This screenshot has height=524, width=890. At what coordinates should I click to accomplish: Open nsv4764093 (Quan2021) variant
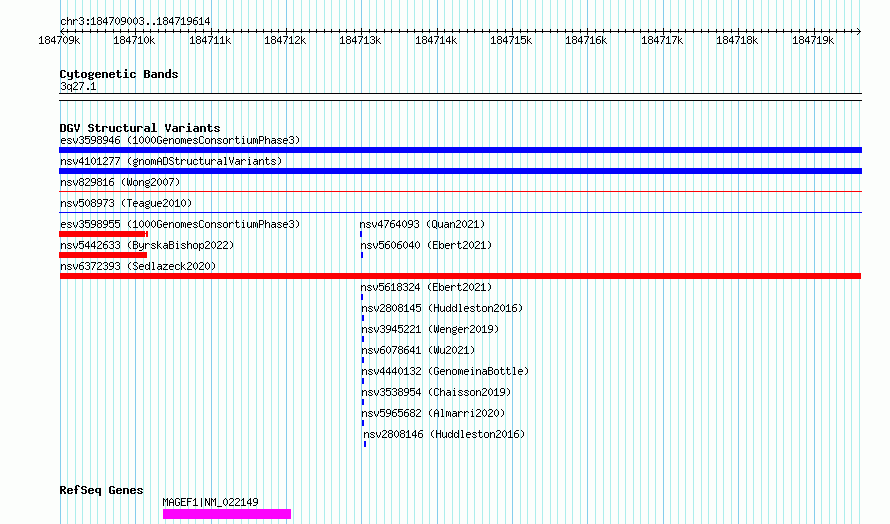[422, 224]
